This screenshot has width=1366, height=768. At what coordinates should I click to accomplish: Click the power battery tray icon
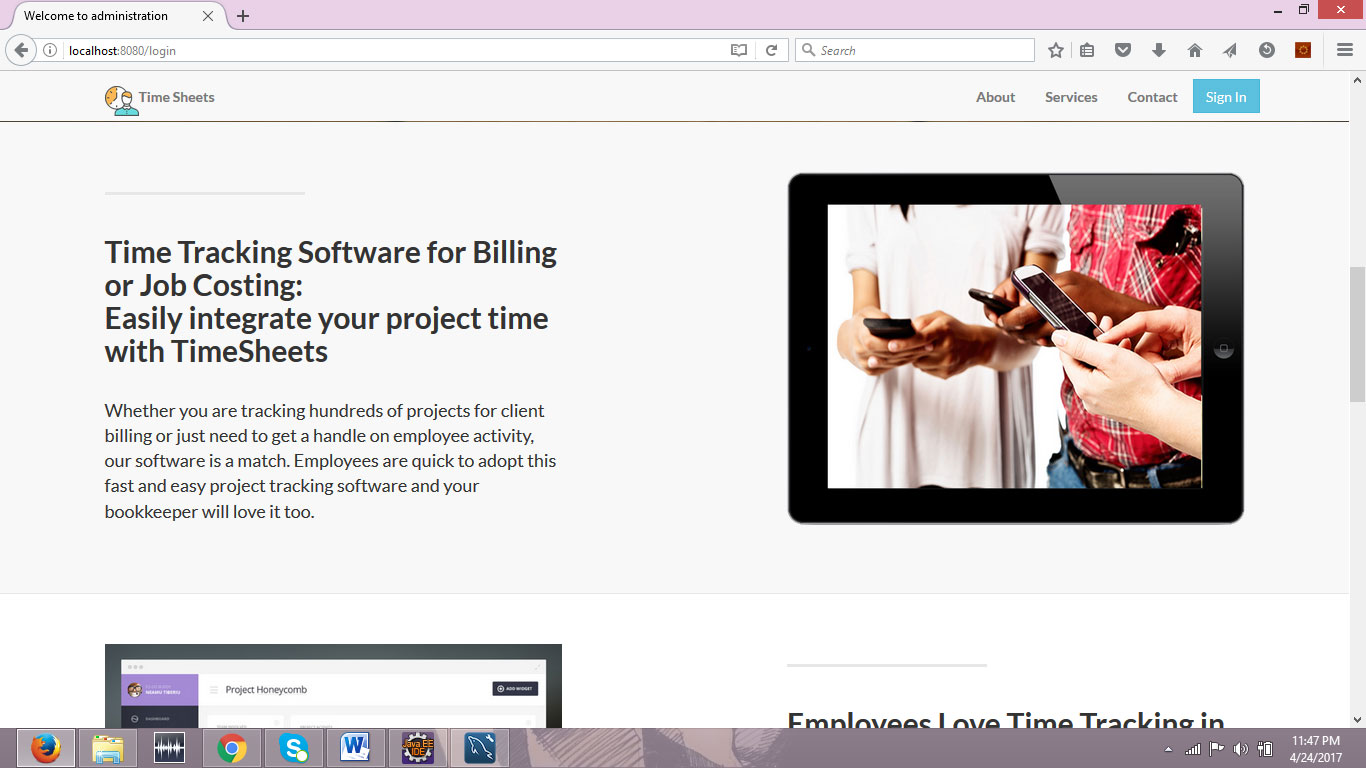tap(1265, 749)
